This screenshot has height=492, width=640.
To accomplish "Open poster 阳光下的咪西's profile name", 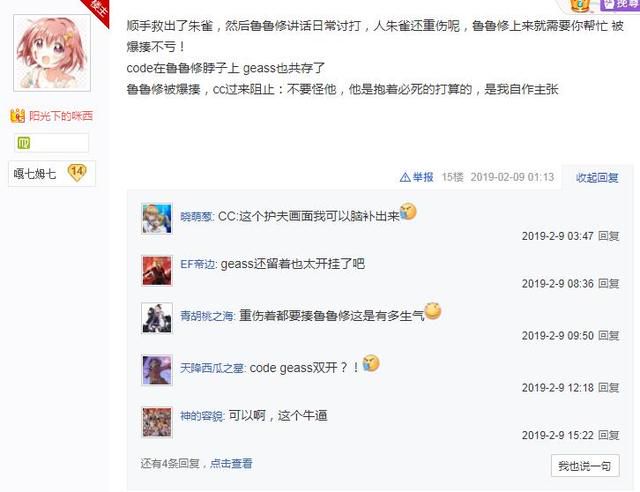I will [61, 116].
